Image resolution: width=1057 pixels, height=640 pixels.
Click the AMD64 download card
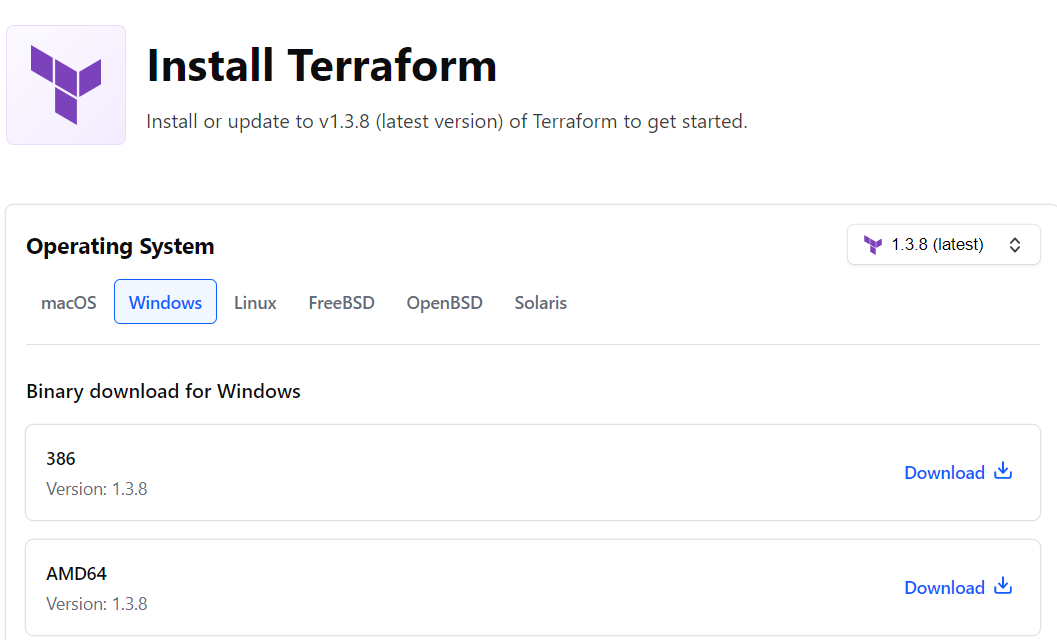528,587
